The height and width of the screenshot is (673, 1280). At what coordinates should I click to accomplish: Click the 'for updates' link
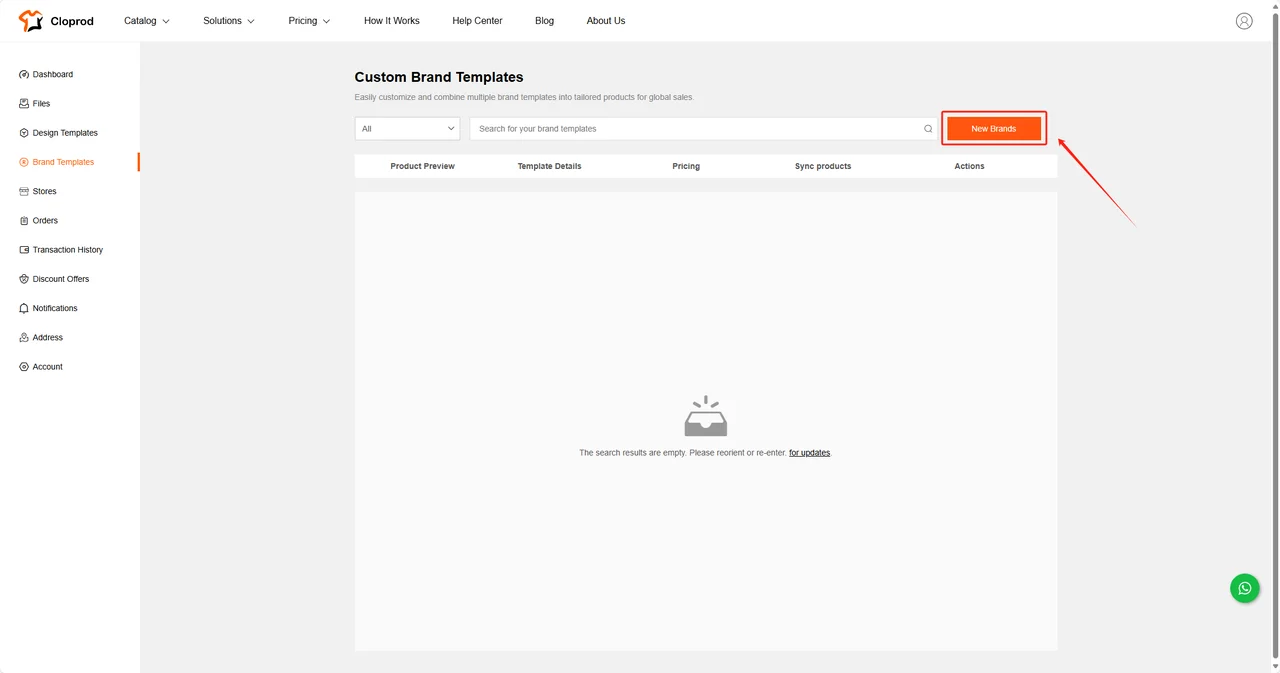809,453
